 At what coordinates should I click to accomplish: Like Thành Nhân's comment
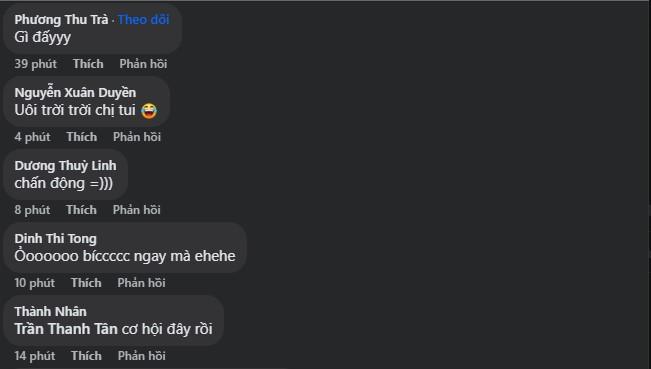pos(86,356)
